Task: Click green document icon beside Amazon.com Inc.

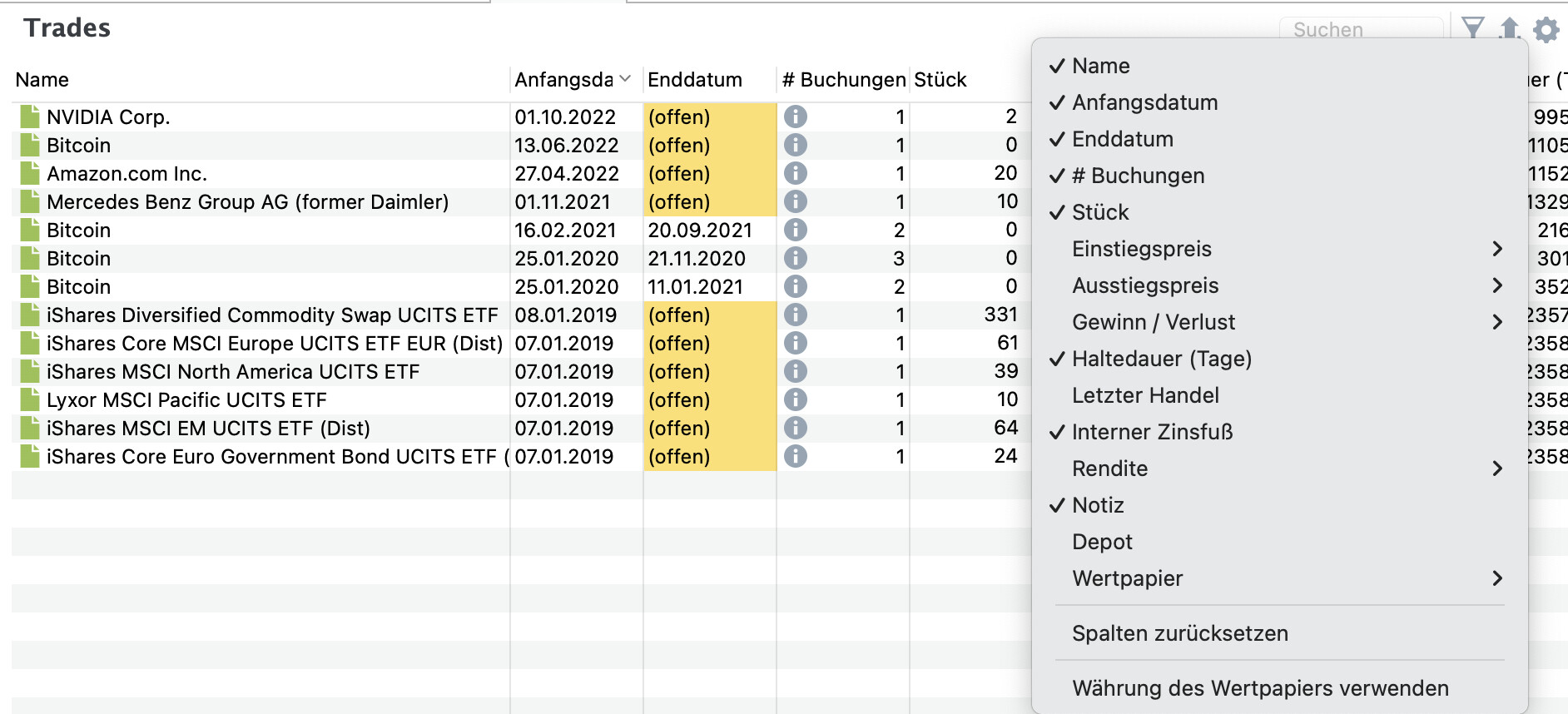Action: (30, 173)
